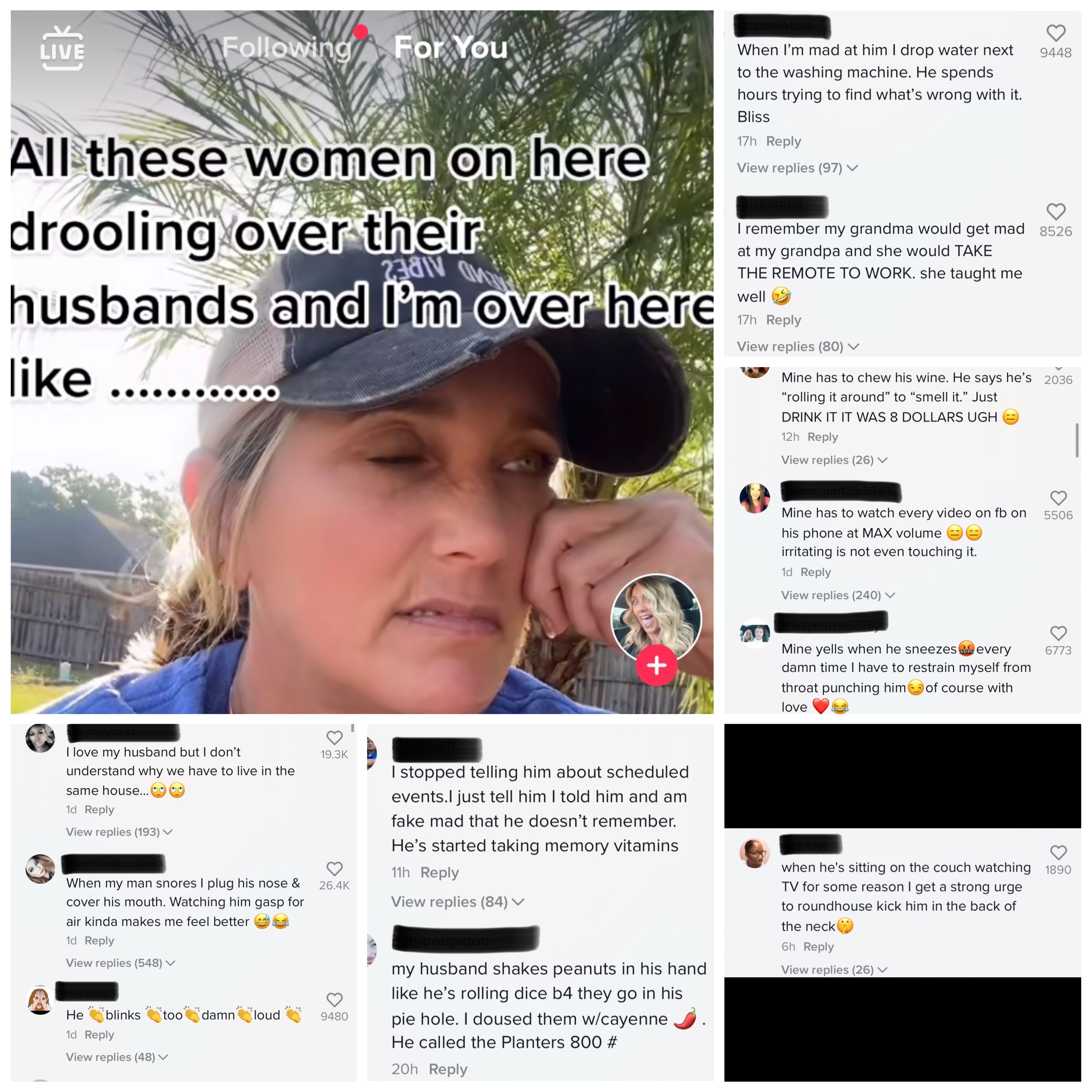
Task: Tap heart on the roundhouse kick comment
Action: click(x=1058, y=852)
